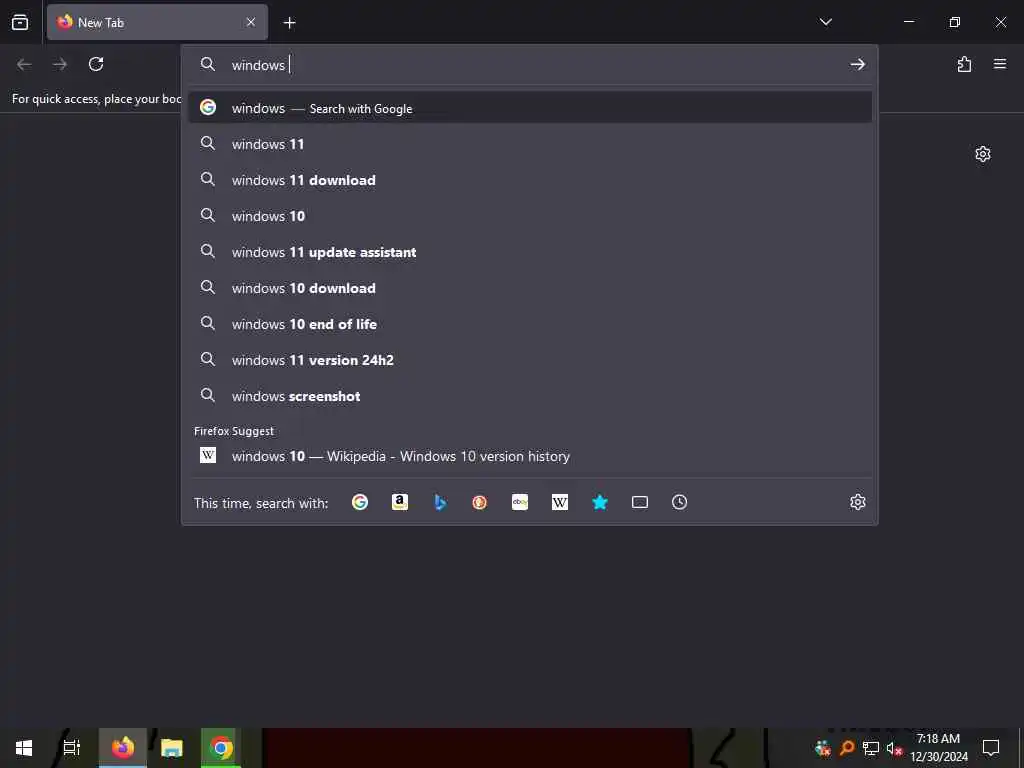Click the address bar containing 'windows'
The height and width of the screenshot is (768, 1024).
[529, 65]
